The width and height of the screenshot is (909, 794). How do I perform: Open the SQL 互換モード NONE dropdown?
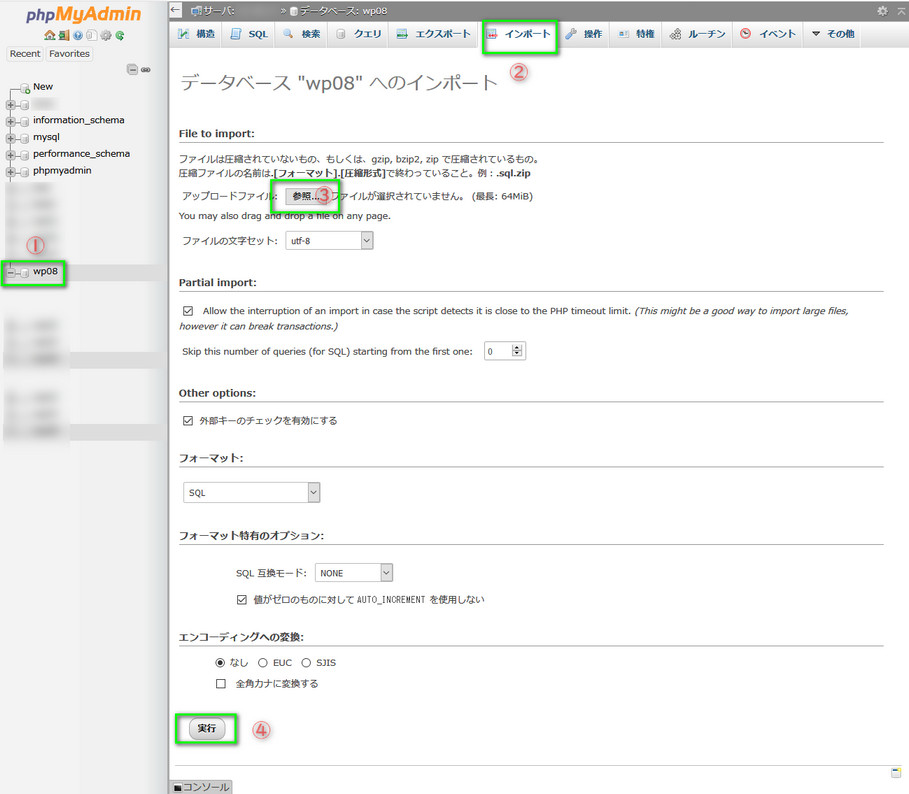click(x=354, y=573)
